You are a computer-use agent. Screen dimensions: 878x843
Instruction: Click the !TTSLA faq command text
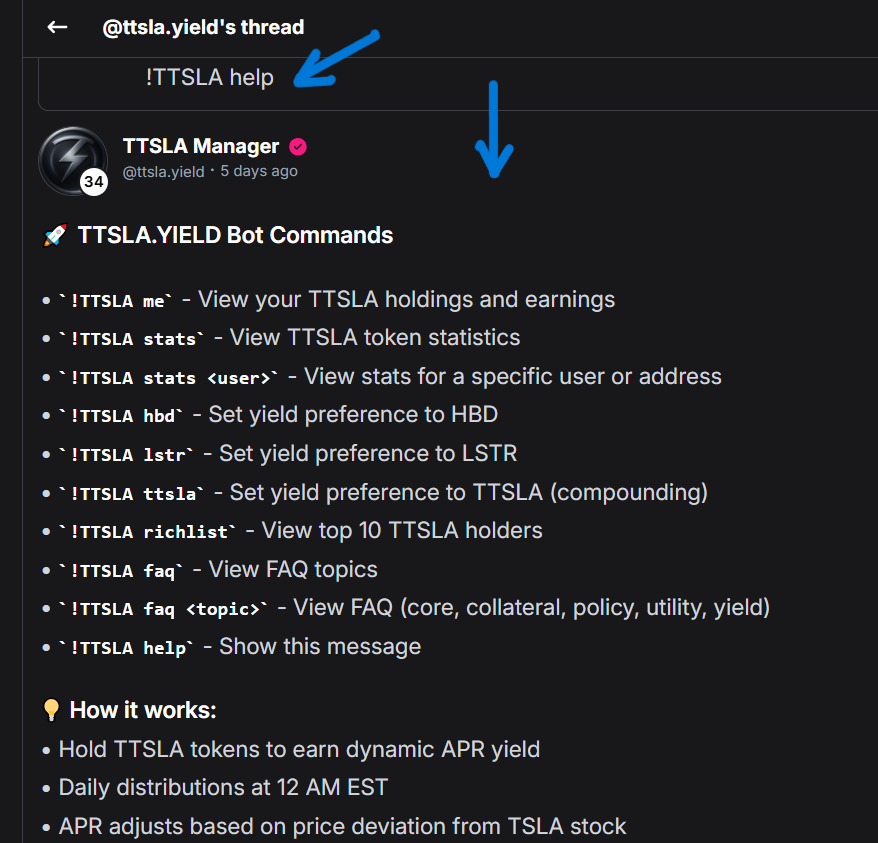coord(118,569)
